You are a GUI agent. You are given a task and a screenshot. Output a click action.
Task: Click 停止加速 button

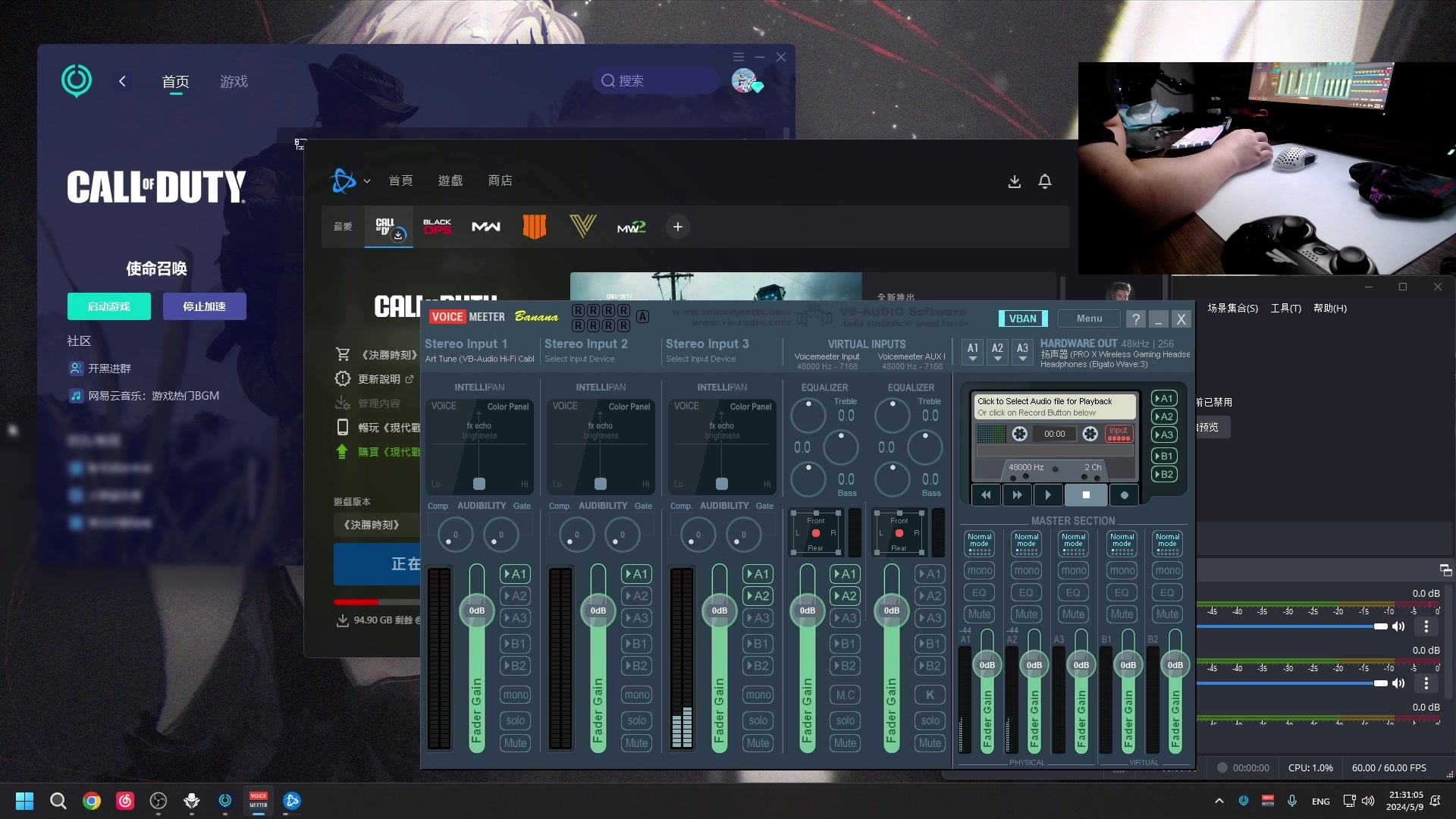(204, 306)
